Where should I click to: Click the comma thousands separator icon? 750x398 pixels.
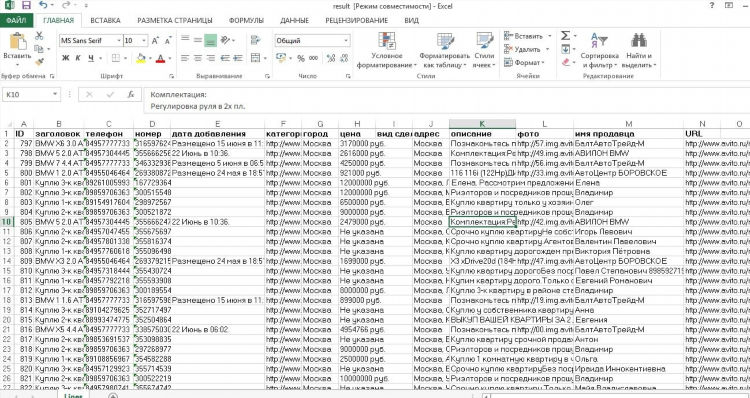pyautogui.click(x=313, y=58)
